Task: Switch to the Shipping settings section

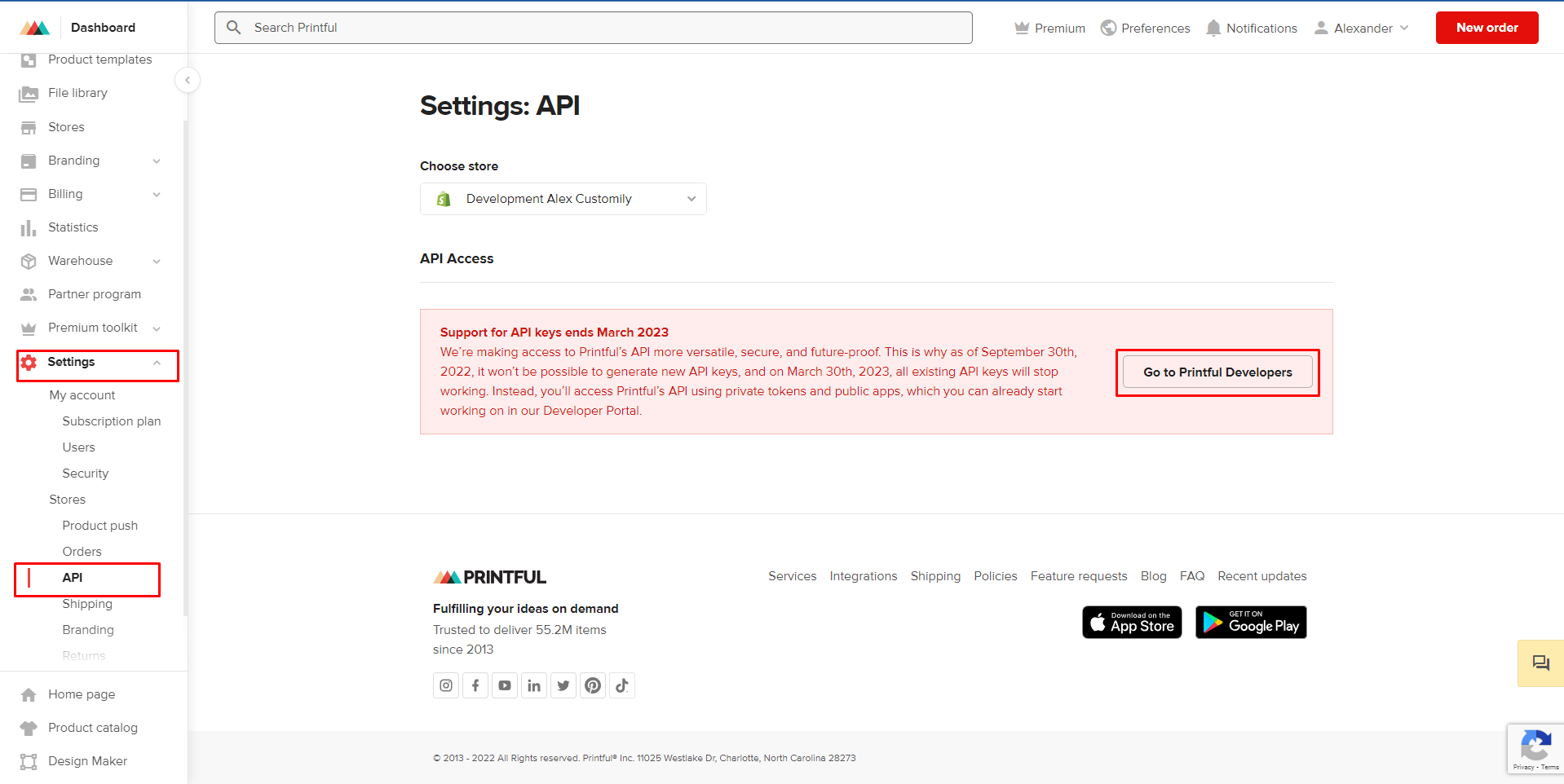Action: (x=87, y=604)
